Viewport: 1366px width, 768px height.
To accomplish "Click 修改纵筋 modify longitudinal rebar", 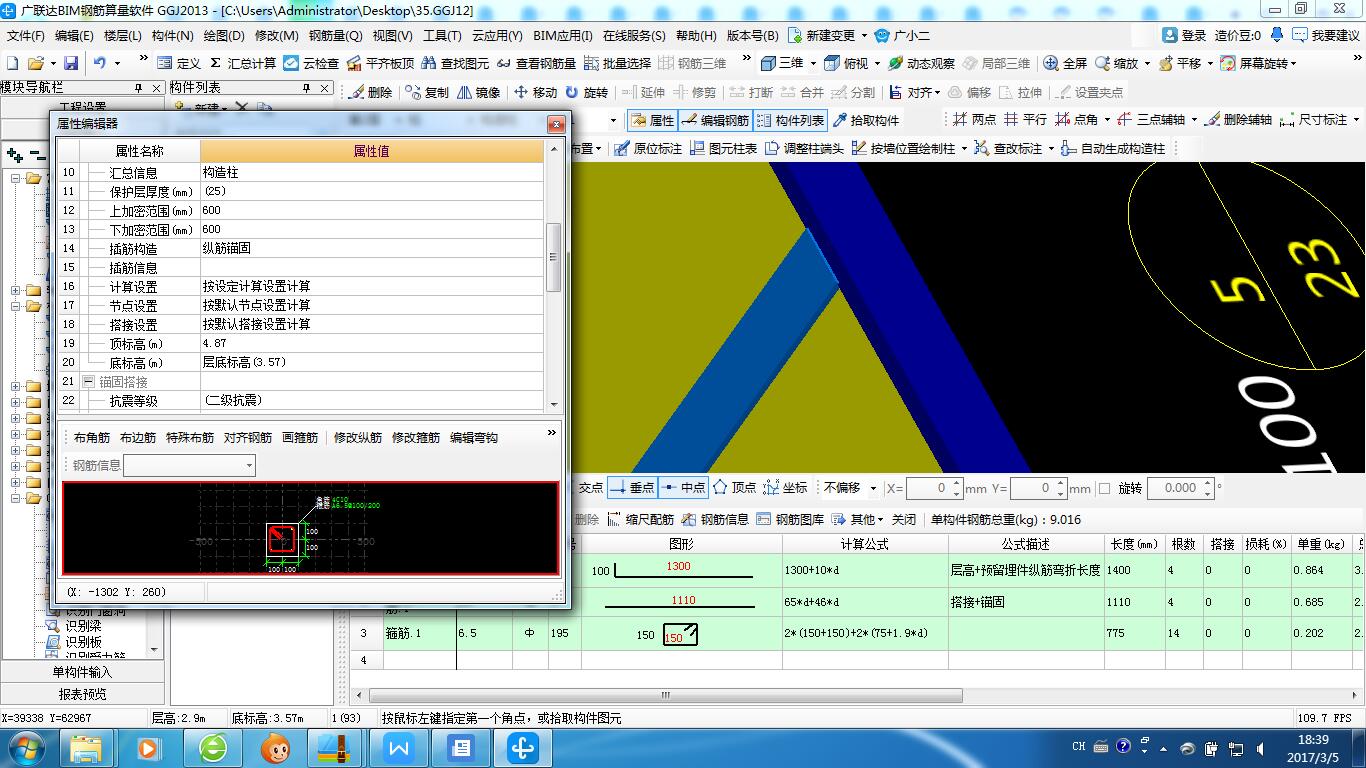I will (x=358, y=438).
